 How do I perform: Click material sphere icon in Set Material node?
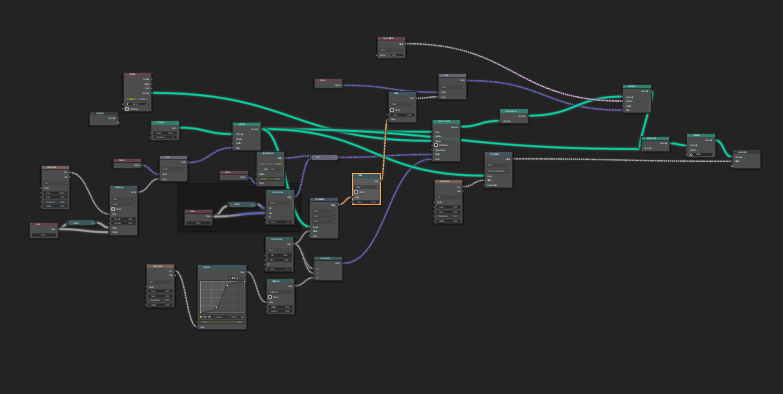point(691,154)
